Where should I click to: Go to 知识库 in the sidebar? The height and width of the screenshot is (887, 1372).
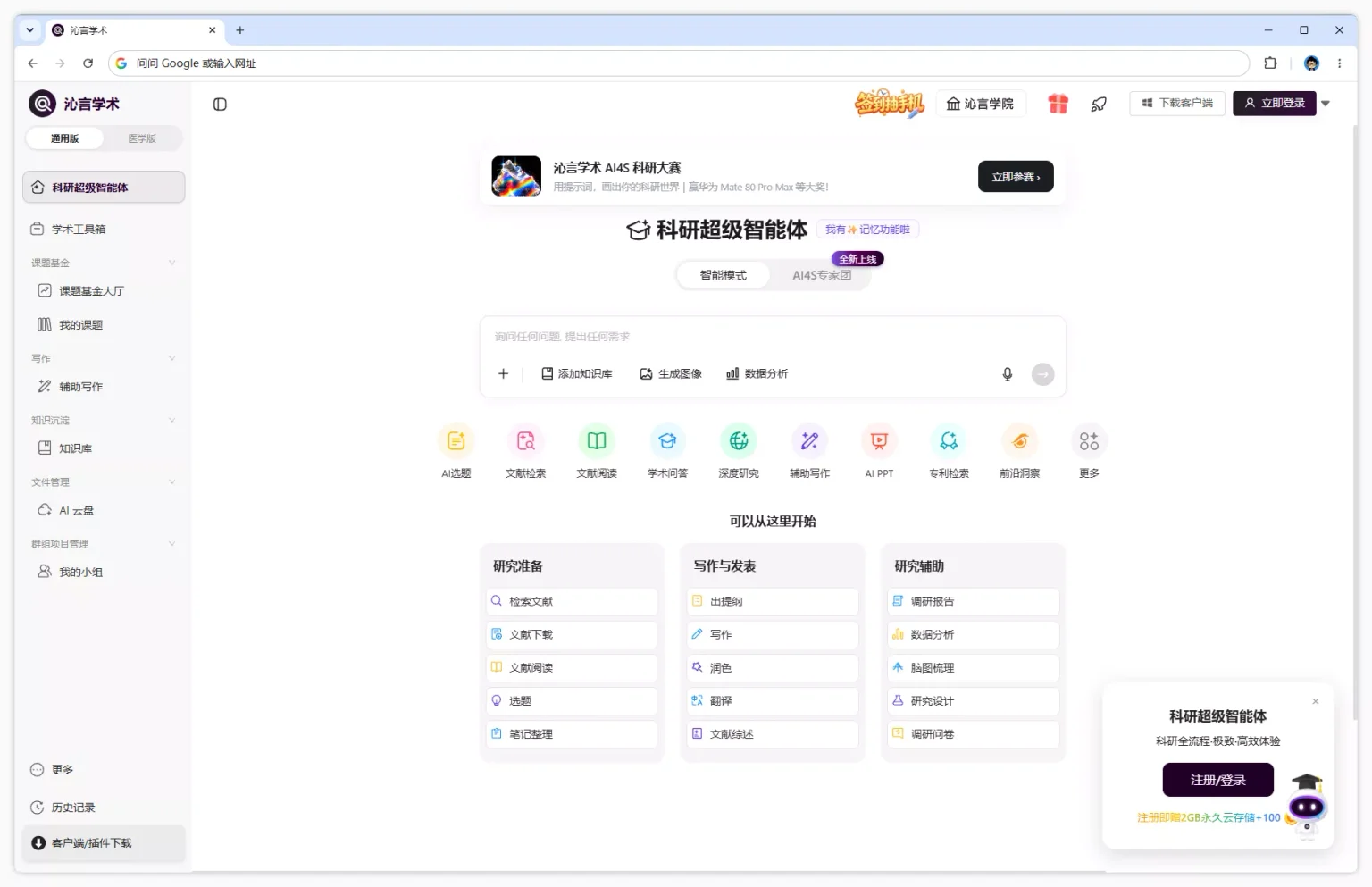point(104,448)
